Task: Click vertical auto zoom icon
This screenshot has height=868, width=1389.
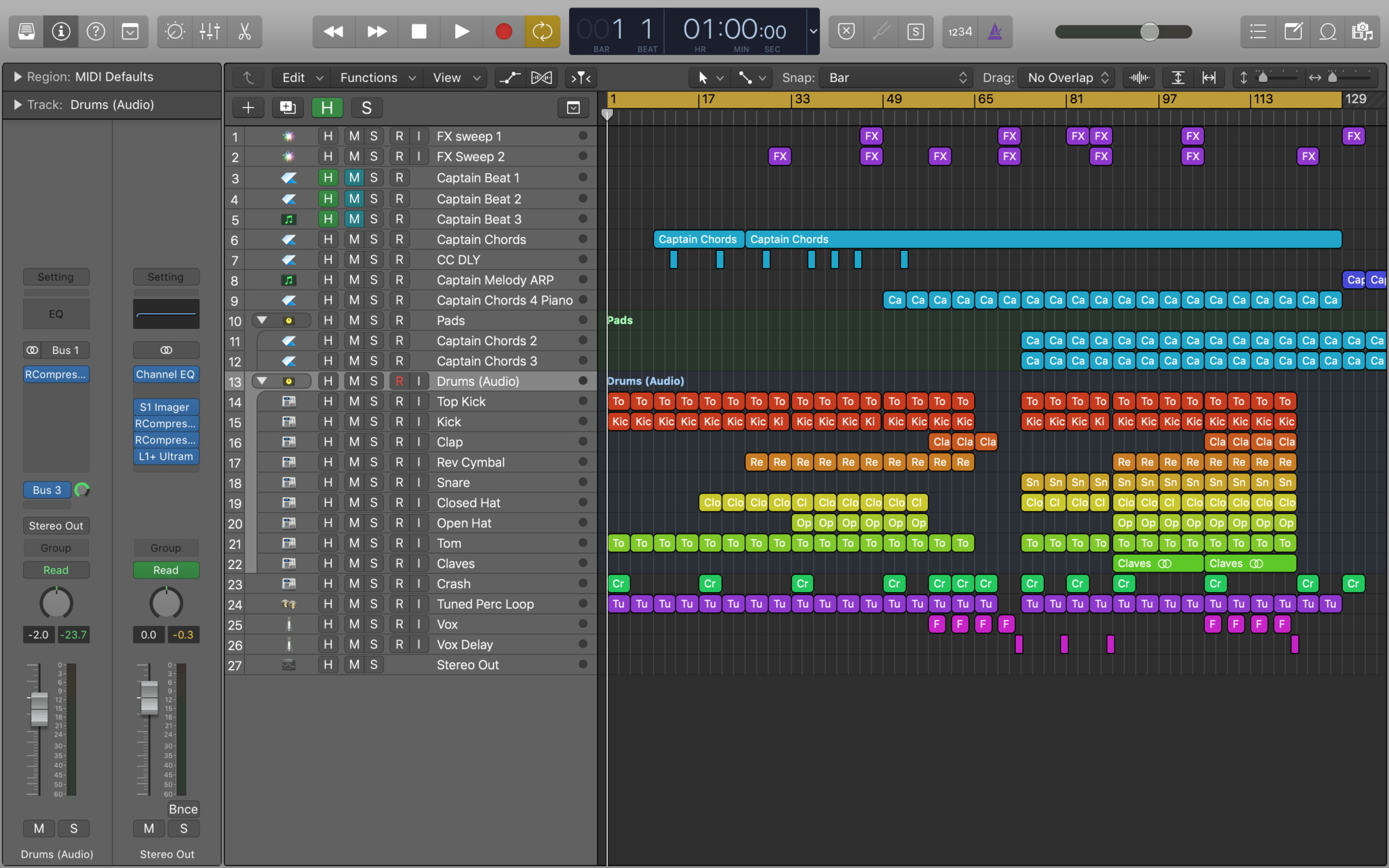Action: tap(1179, 78)
